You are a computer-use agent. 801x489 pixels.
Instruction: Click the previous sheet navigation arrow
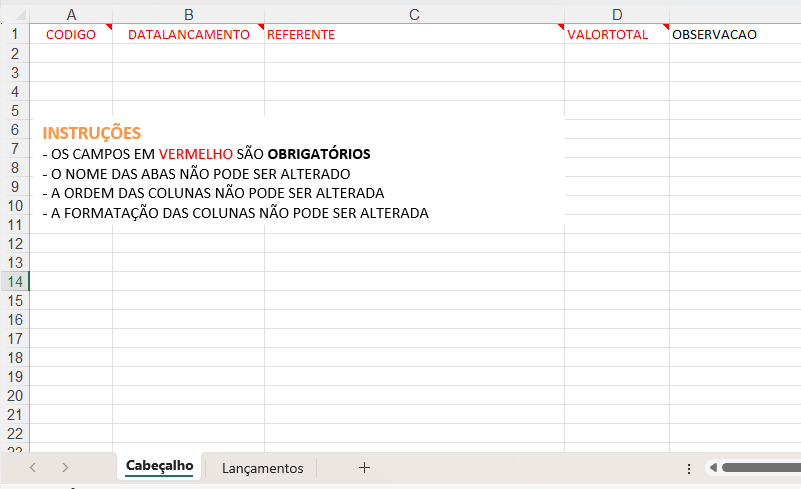click(33, 467)
